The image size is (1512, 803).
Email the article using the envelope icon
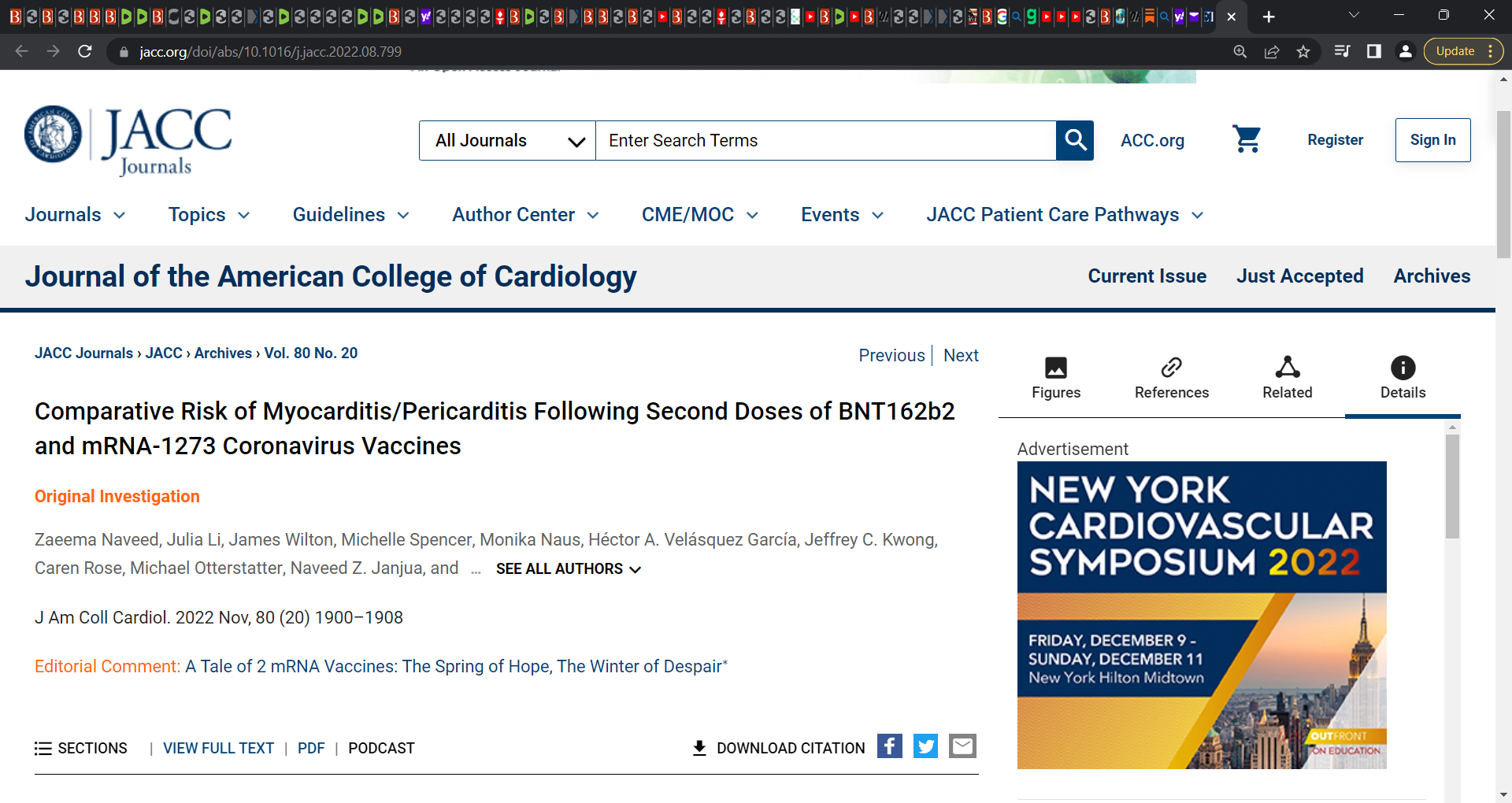pos(962,746)
